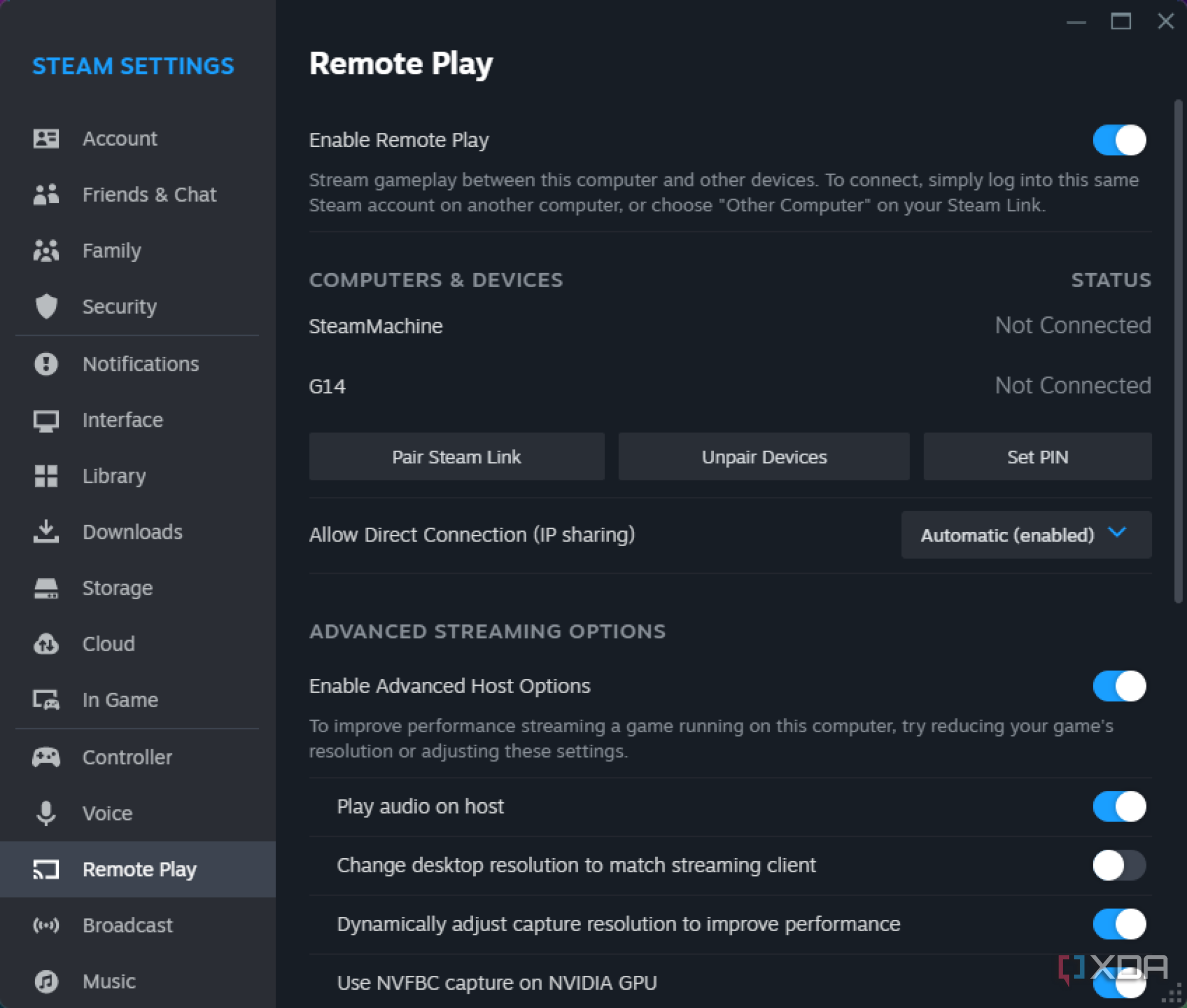Switch to the Broadcast settings section
The height and width of the screenshot is (1008, 1187).
(x=127, y=925)
